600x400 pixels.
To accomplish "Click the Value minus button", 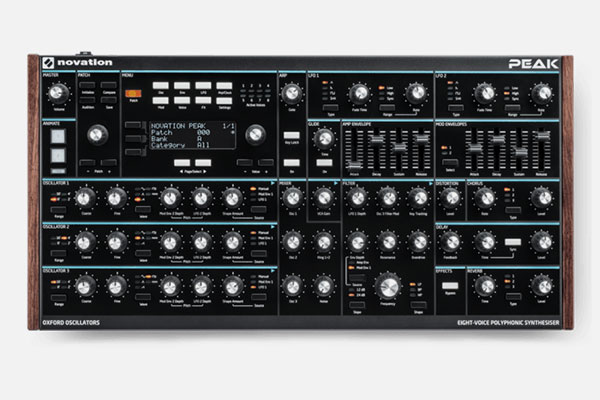I will (245, 163).
